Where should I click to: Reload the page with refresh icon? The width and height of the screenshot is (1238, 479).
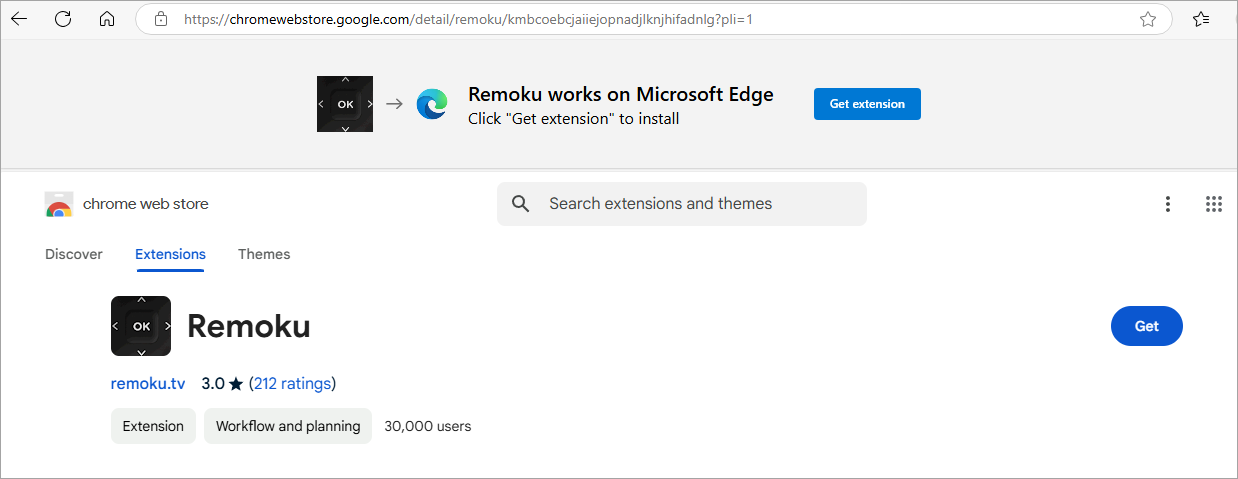[63, 19]
